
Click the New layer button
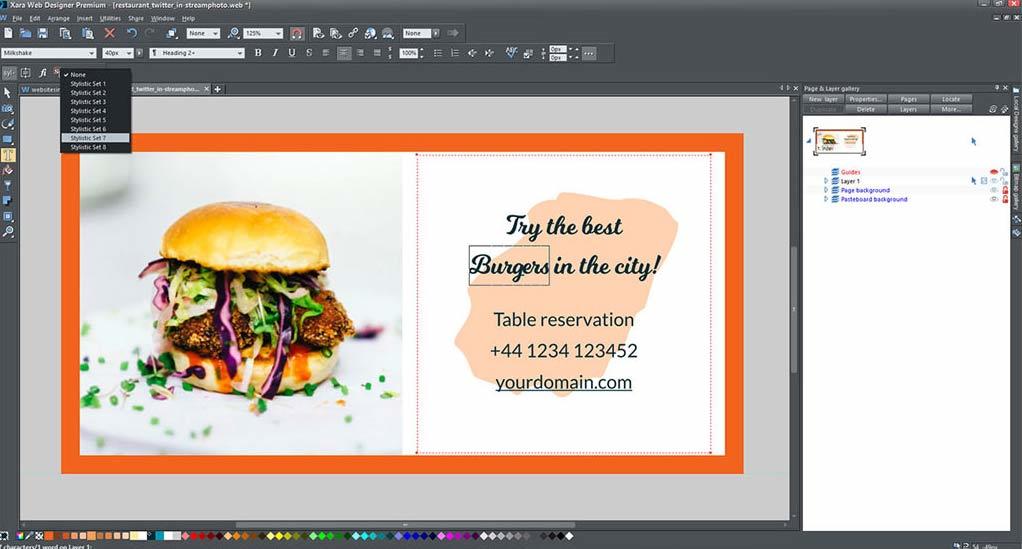[823, 99]
